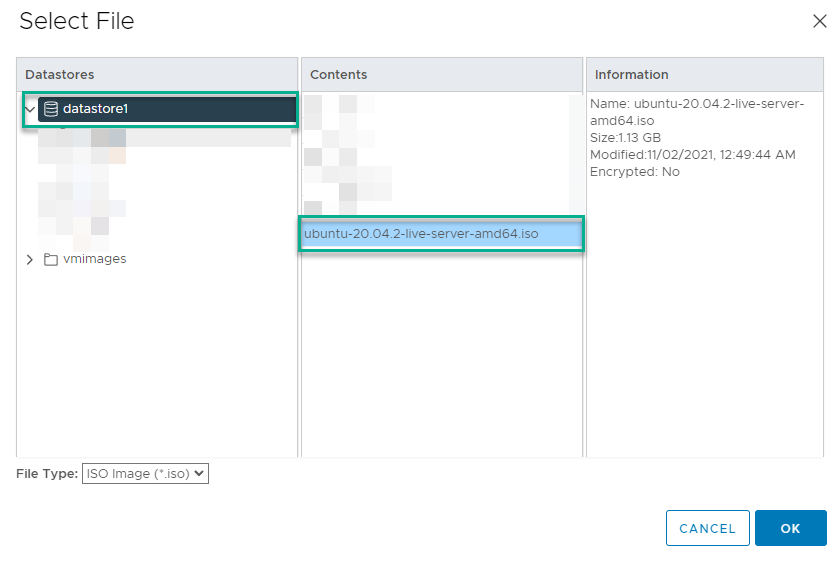This screenshot has width=840, height=561.
Task: Click the Contents column header
Action: pyautogui.click(x=338, y=75)
